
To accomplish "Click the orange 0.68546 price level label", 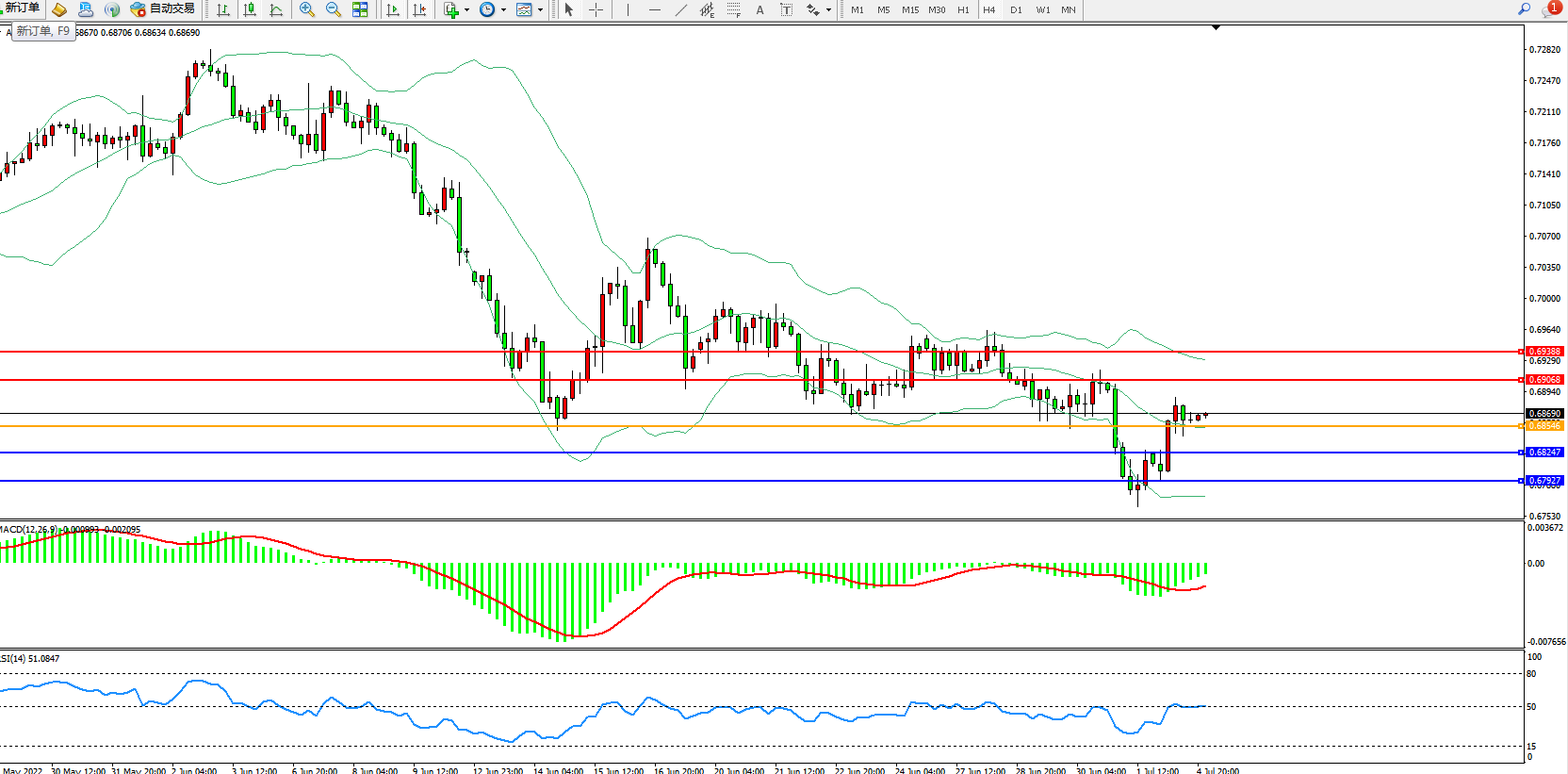I will [1543, 426].
